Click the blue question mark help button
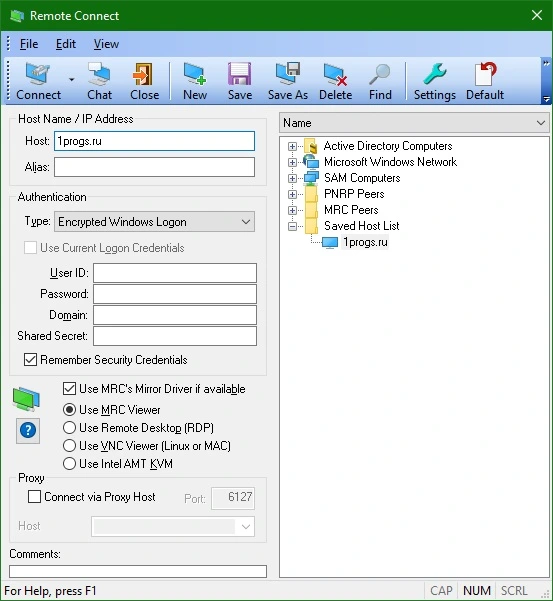 click(28, 430)
